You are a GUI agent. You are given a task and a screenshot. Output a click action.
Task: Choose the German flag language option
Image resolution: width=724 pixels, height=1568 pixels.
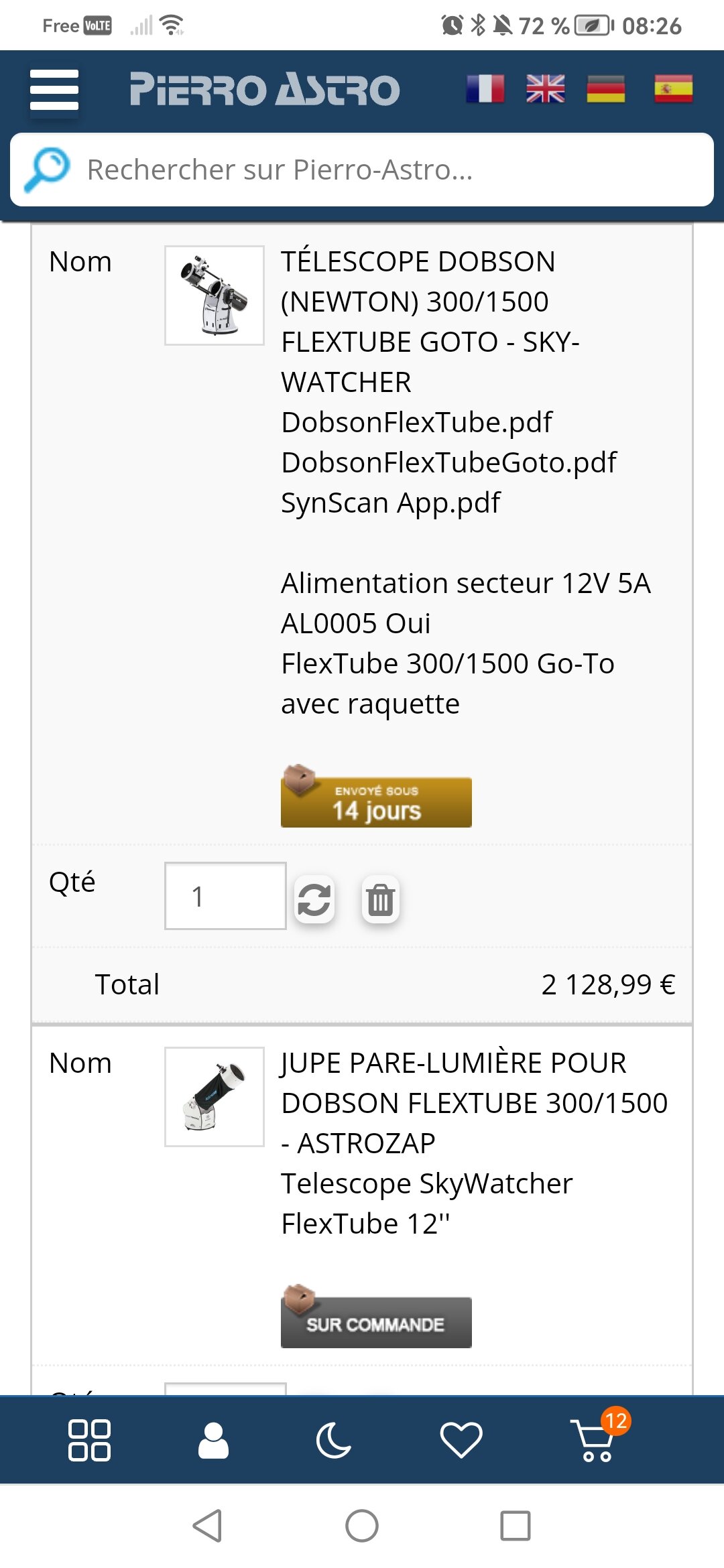(606, 88)
